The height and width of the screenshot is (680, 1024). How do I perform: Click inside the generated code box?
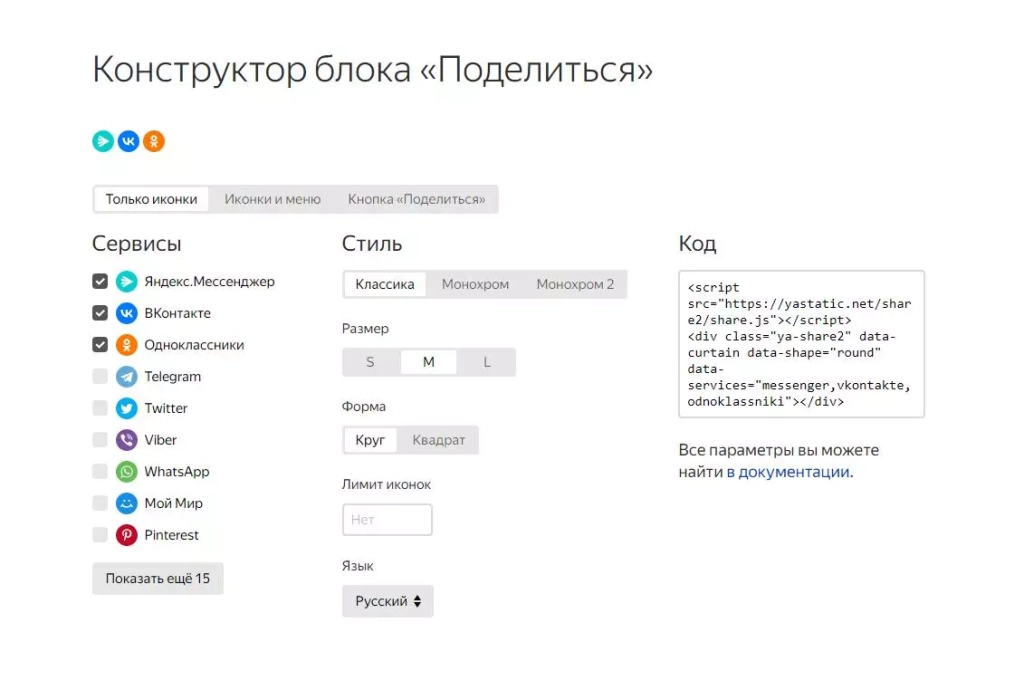tap(801, 344)
